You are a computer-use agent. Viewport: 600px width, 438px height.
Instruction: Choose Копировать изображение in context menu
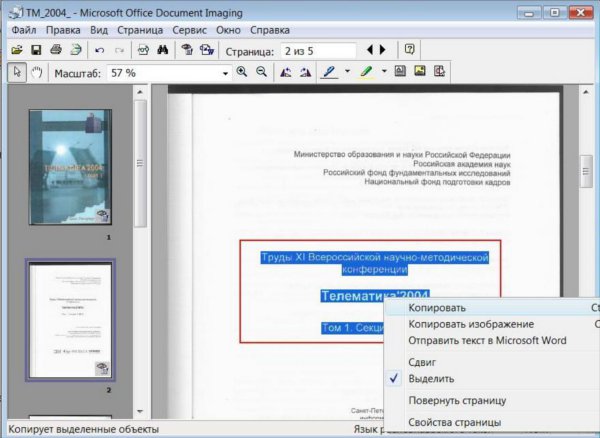(493, 324)
